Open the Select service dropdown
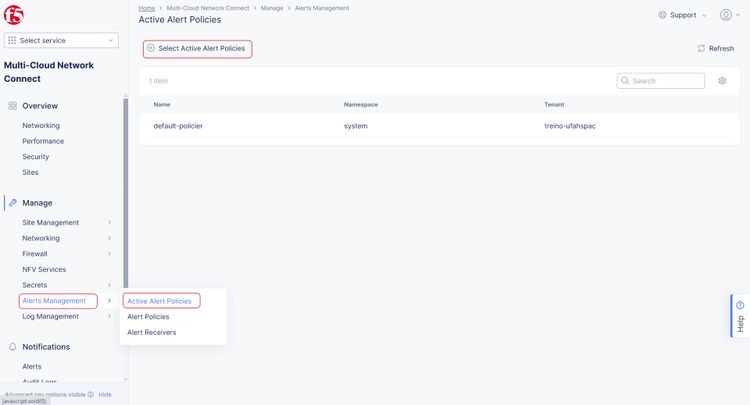 (62, 40)
